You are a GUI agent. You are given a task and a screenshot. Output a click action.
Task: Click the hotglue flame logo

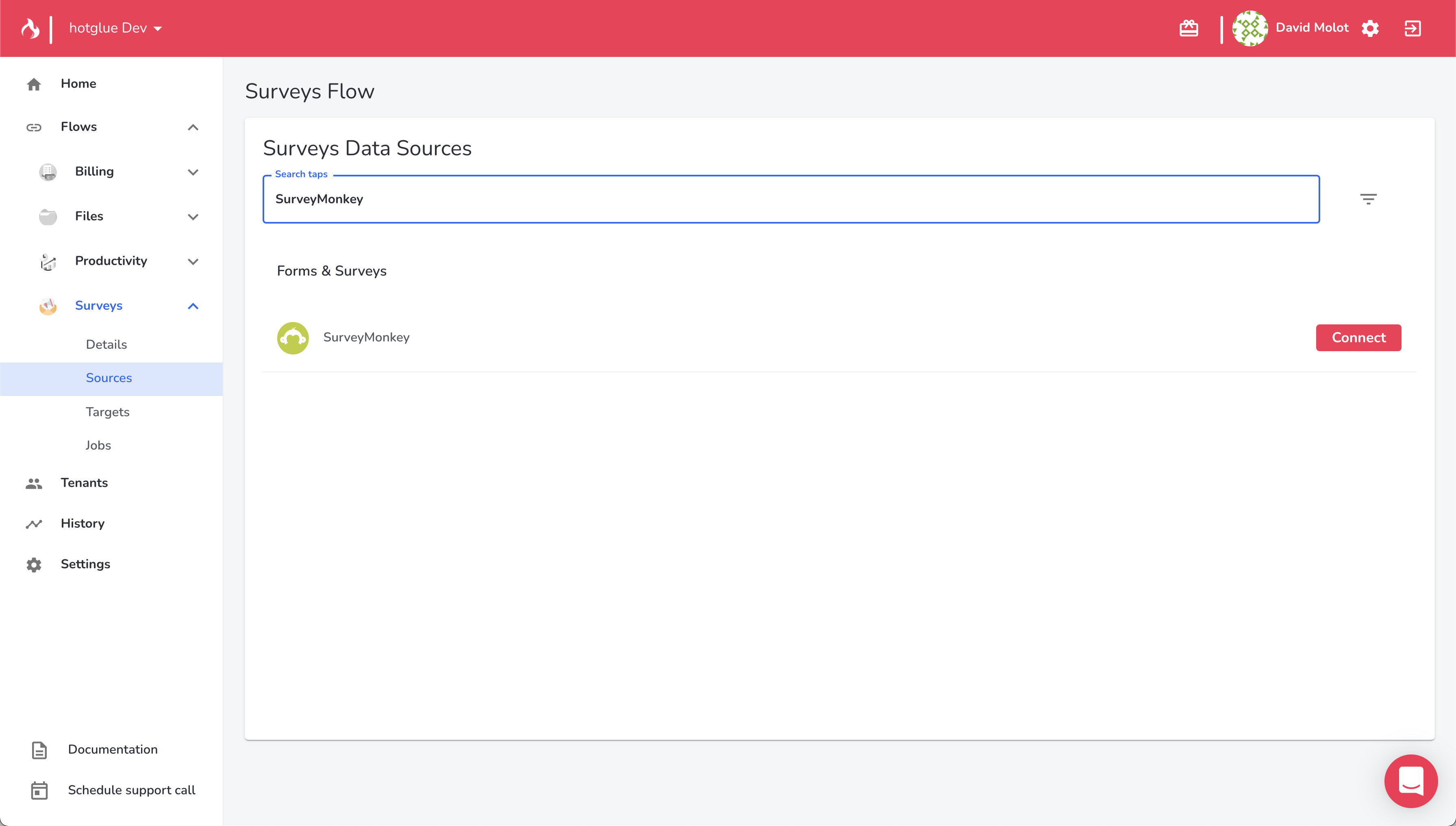pyautogui.click(x=30, y=28)
